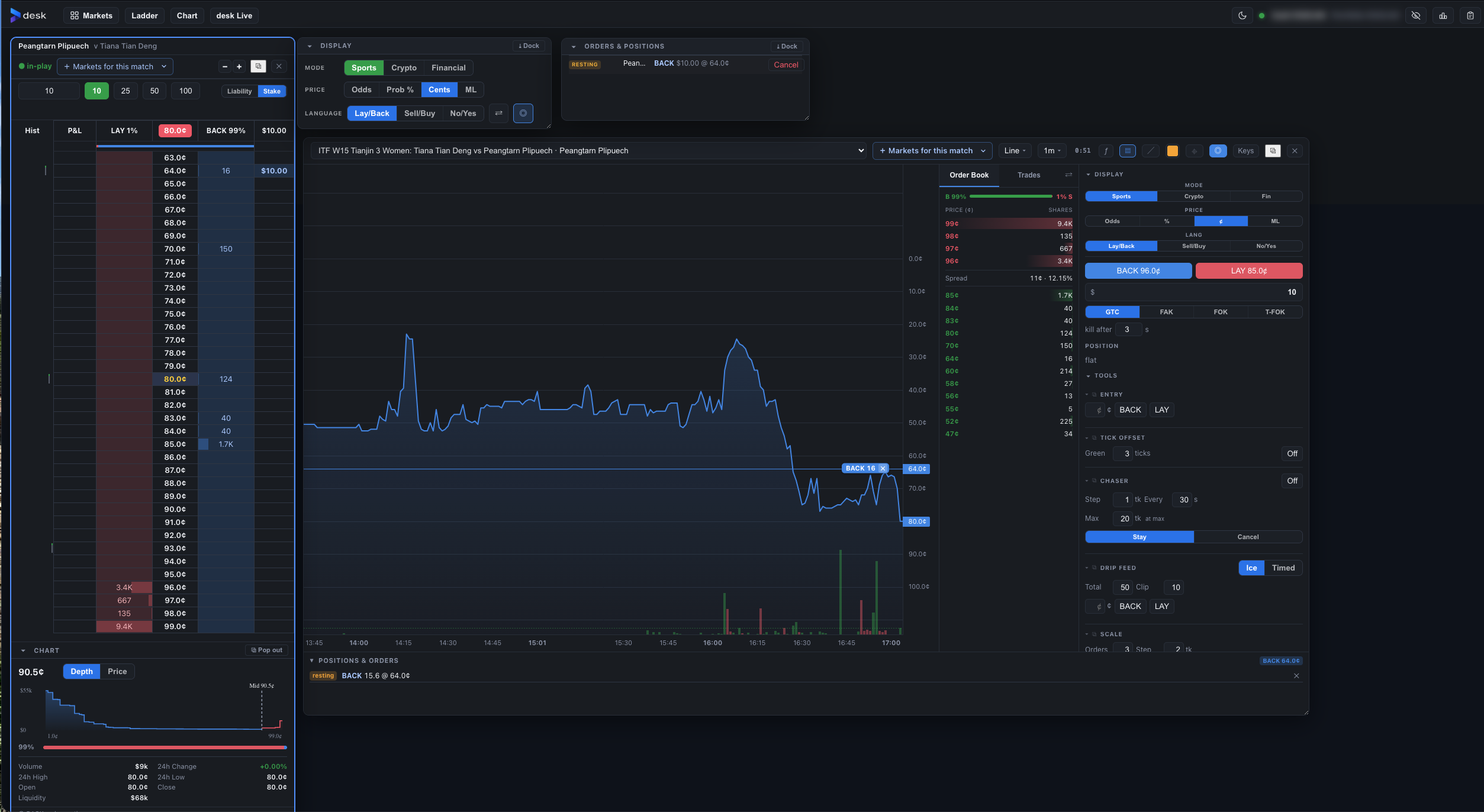This screenshot has height=812, width=1484.
Task: Open Markets for this match dropdown in ladder
Action: 115,66
